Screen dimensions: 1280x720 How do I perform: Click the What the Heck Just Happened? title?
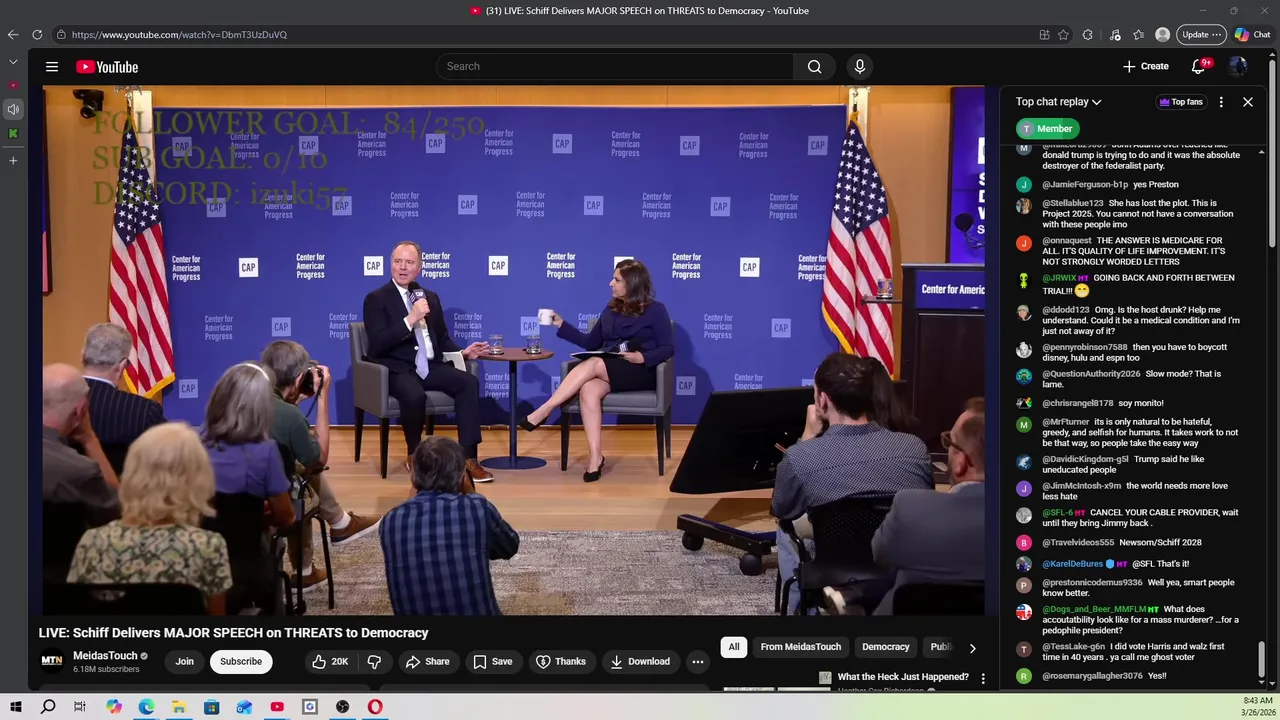tap(903, 677)
